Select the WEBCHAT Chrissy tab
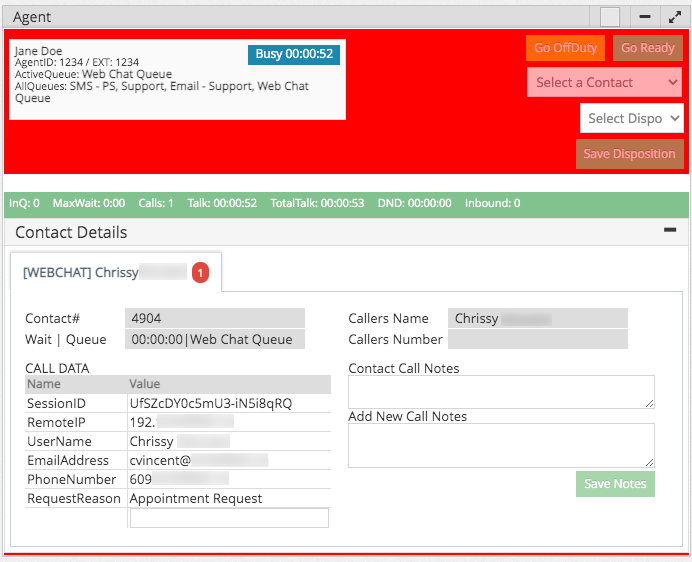This screenshot has width=692, height=562. pyautogui.click(x=116, y=272)
